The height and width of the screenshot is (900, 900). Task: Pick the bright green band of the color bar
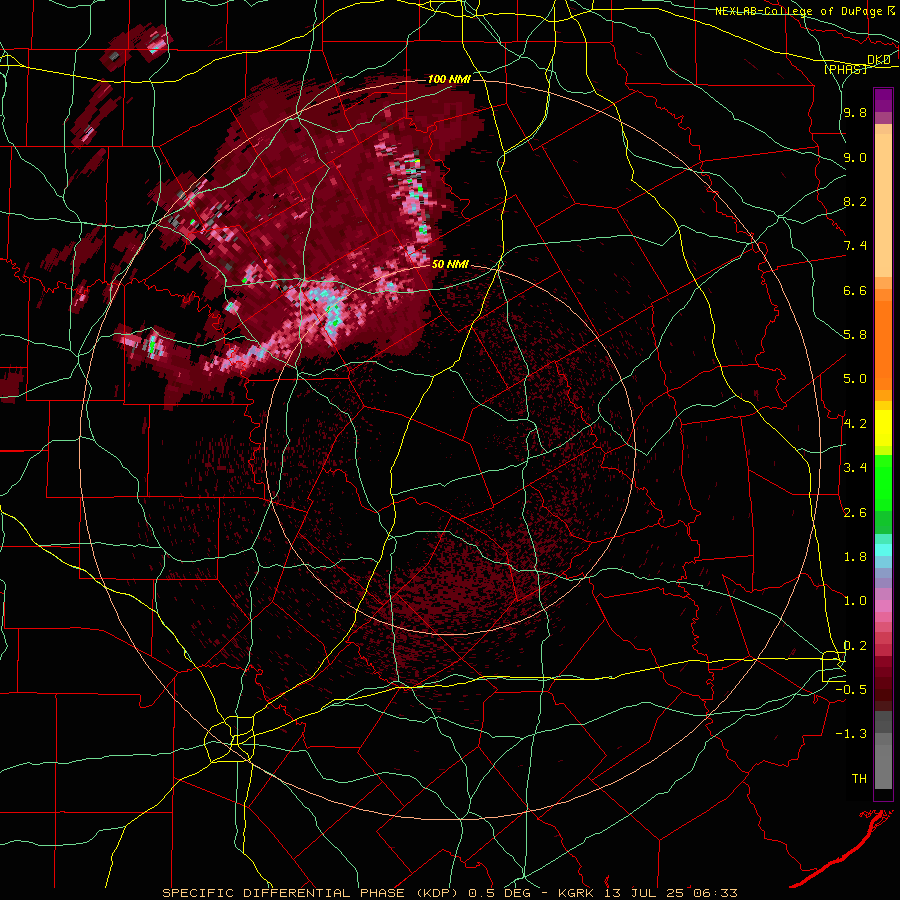click(883, 482)
